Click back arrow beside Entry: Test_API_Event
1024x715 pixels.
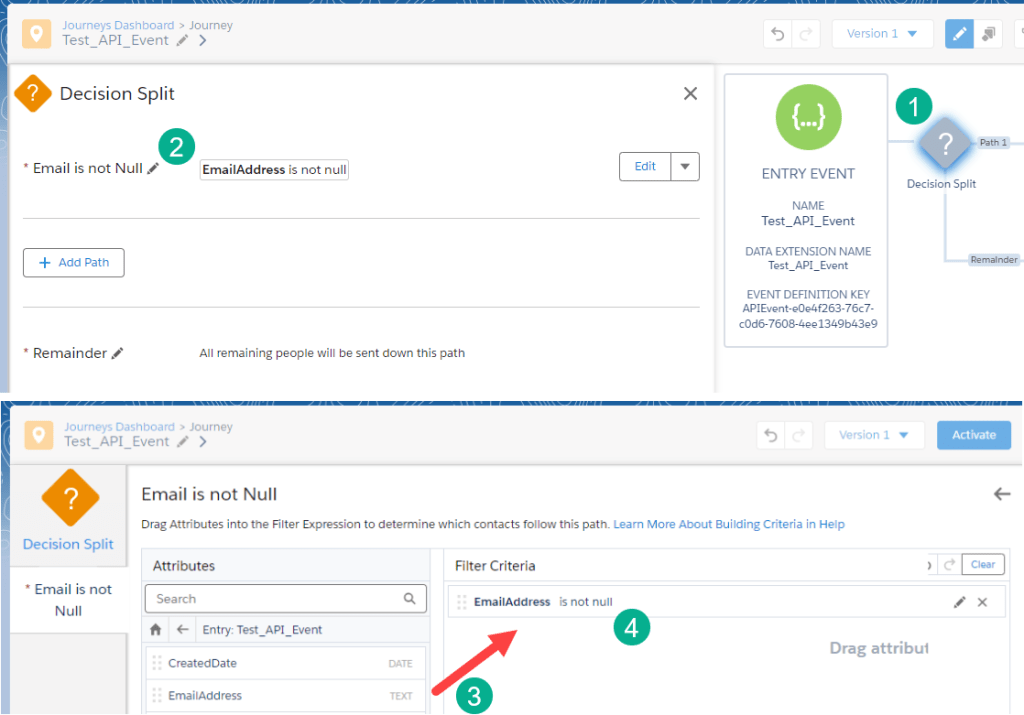click(x=182, y=630)
